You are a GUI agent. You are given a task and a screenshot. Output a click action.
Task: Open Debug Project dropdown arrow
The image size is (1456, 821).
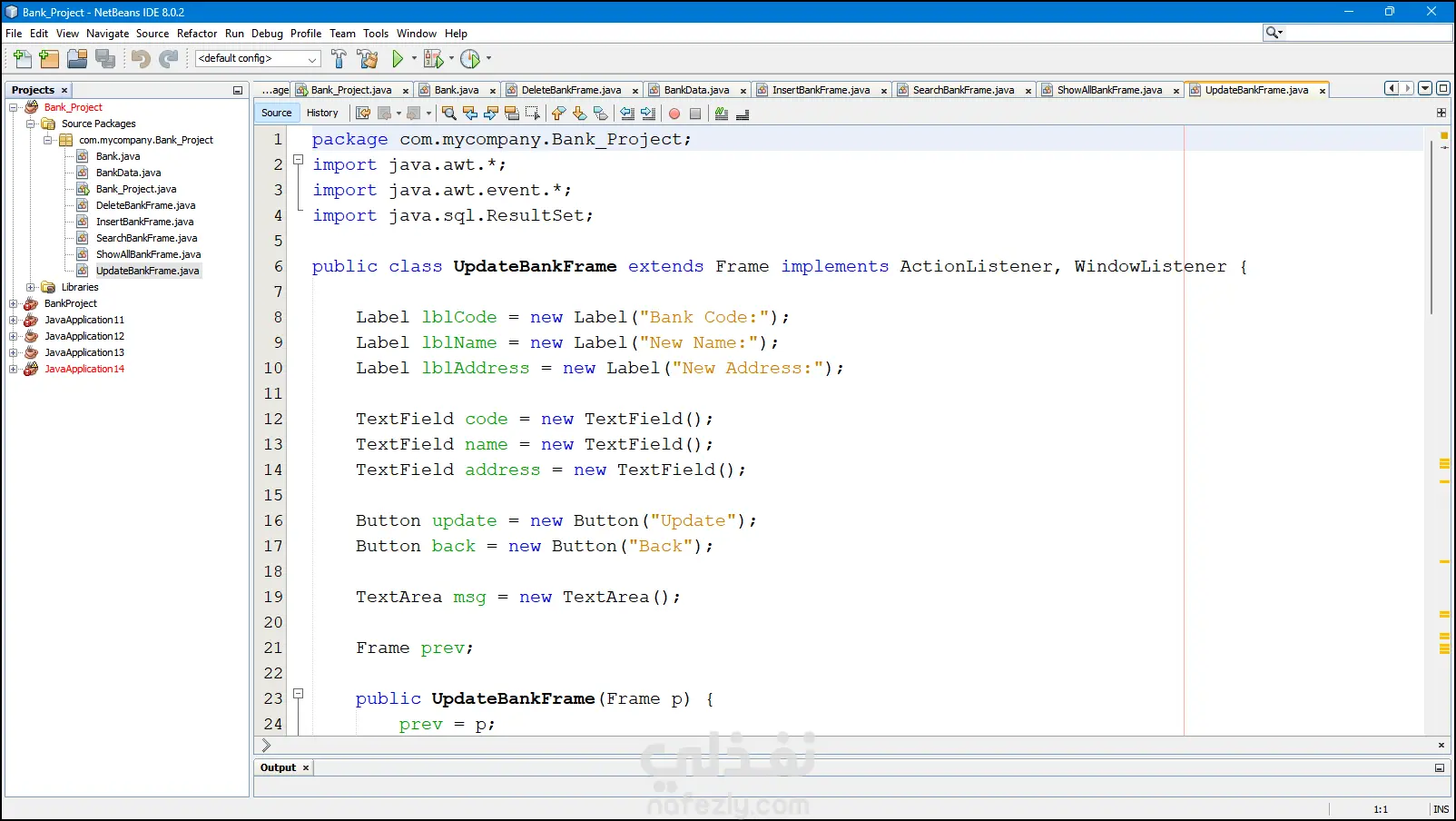(451, 59)
